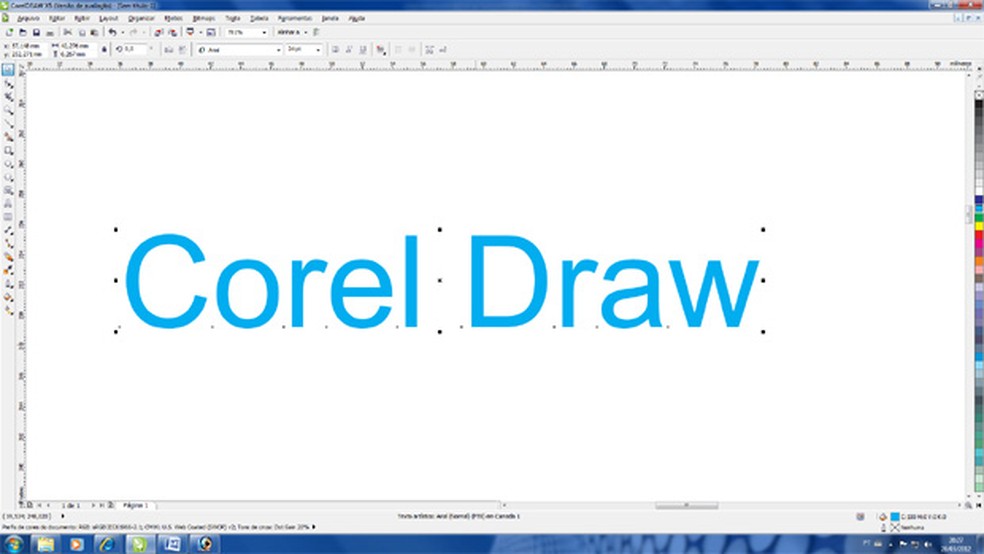Expand the undo history arrow

tap(122, 32)
